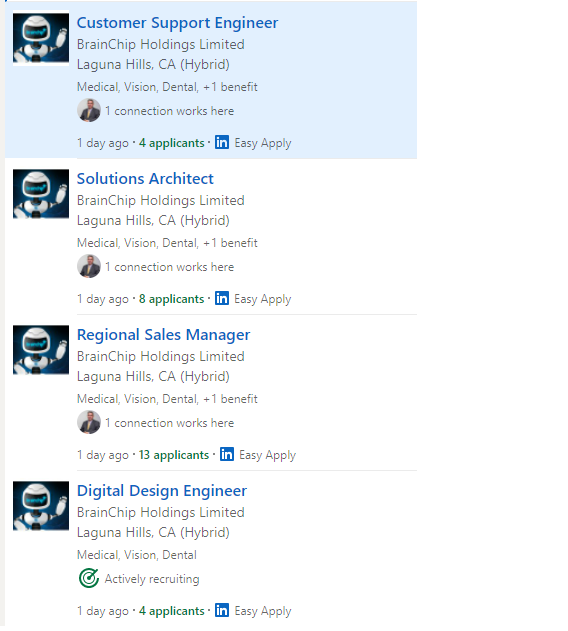Click Easy Apply on Solutions Architect
This screenshot has height=631, width=568.
click(x=263, y=299)
